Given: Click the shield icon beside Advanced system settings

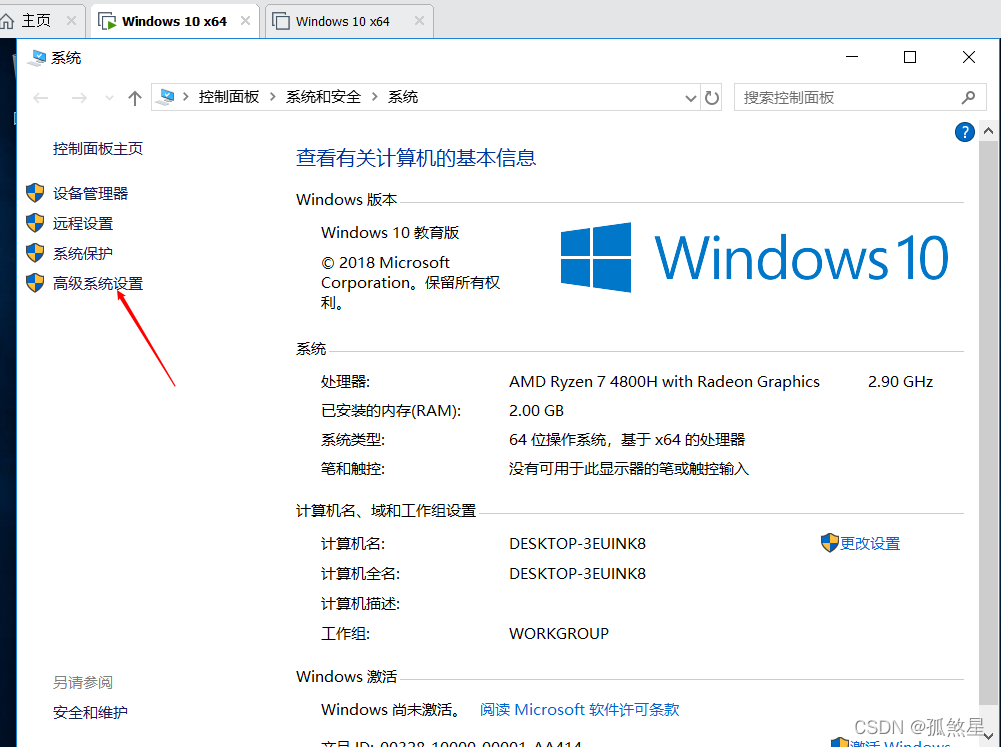Looking at the screenshot, I should (35, 283).
